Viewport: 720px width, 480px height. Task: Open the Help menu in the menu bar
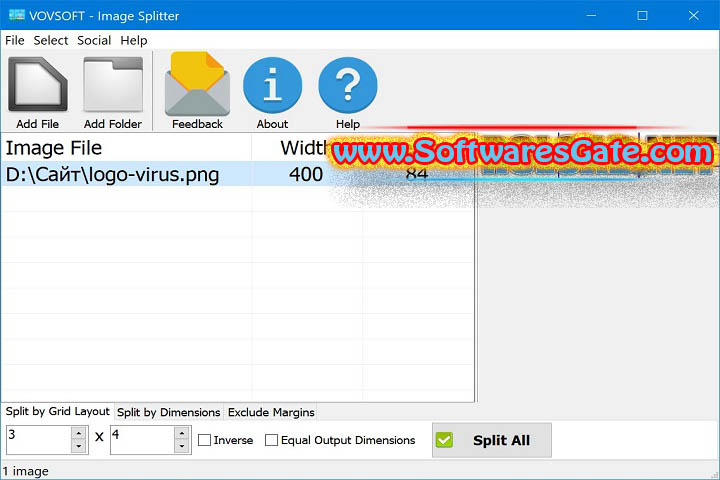click(x=134, y=40)
